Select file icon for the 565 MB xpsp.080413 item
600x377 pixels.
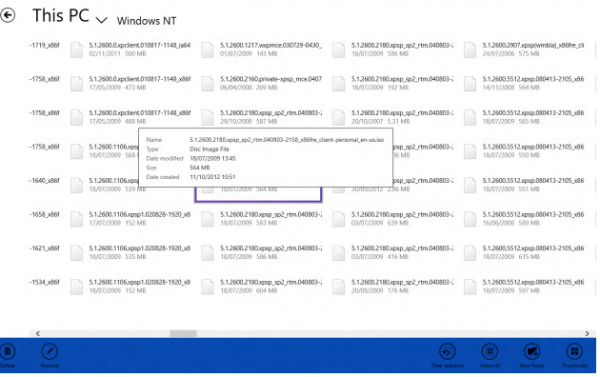tap(470, 118)
